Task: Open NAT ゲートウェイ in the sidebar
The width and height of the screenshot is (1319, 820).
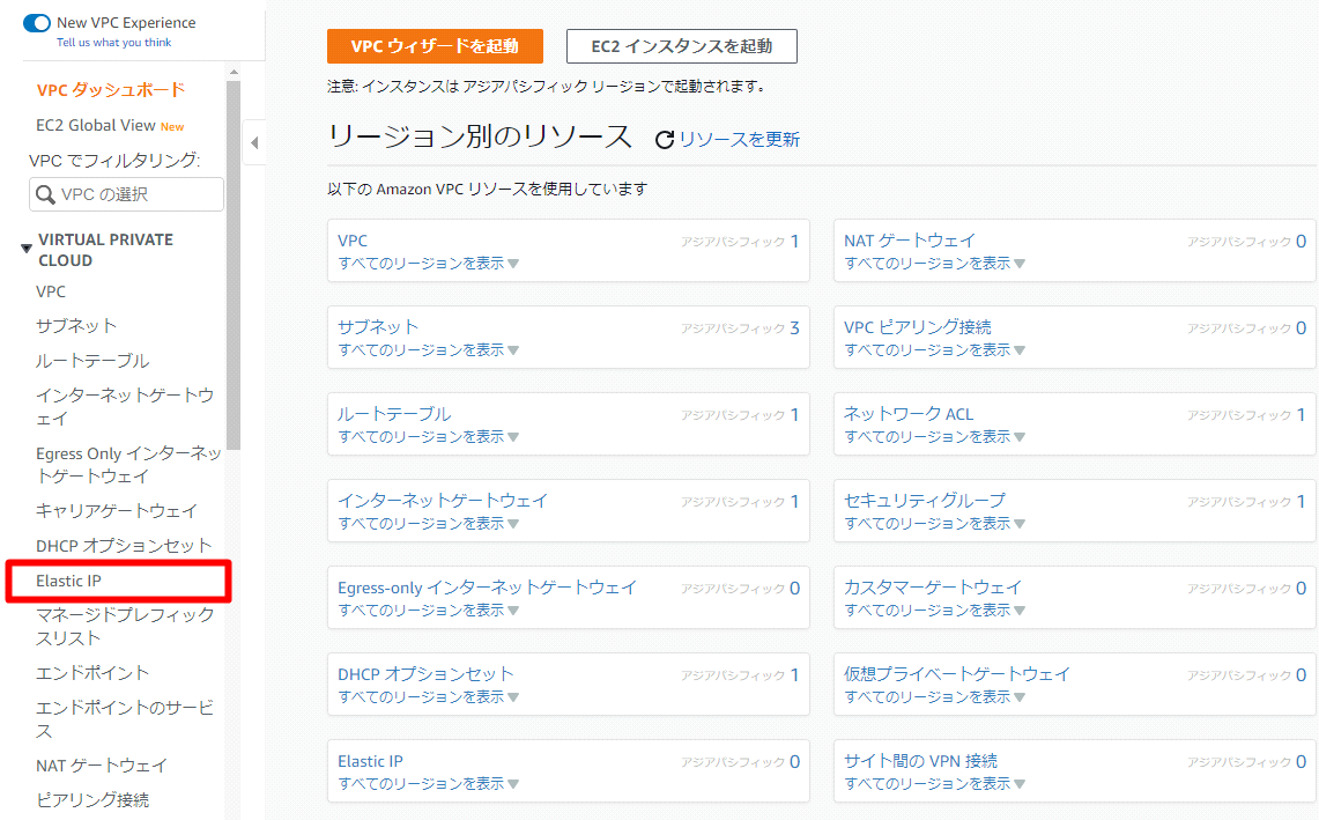Action: pos(102,766)
